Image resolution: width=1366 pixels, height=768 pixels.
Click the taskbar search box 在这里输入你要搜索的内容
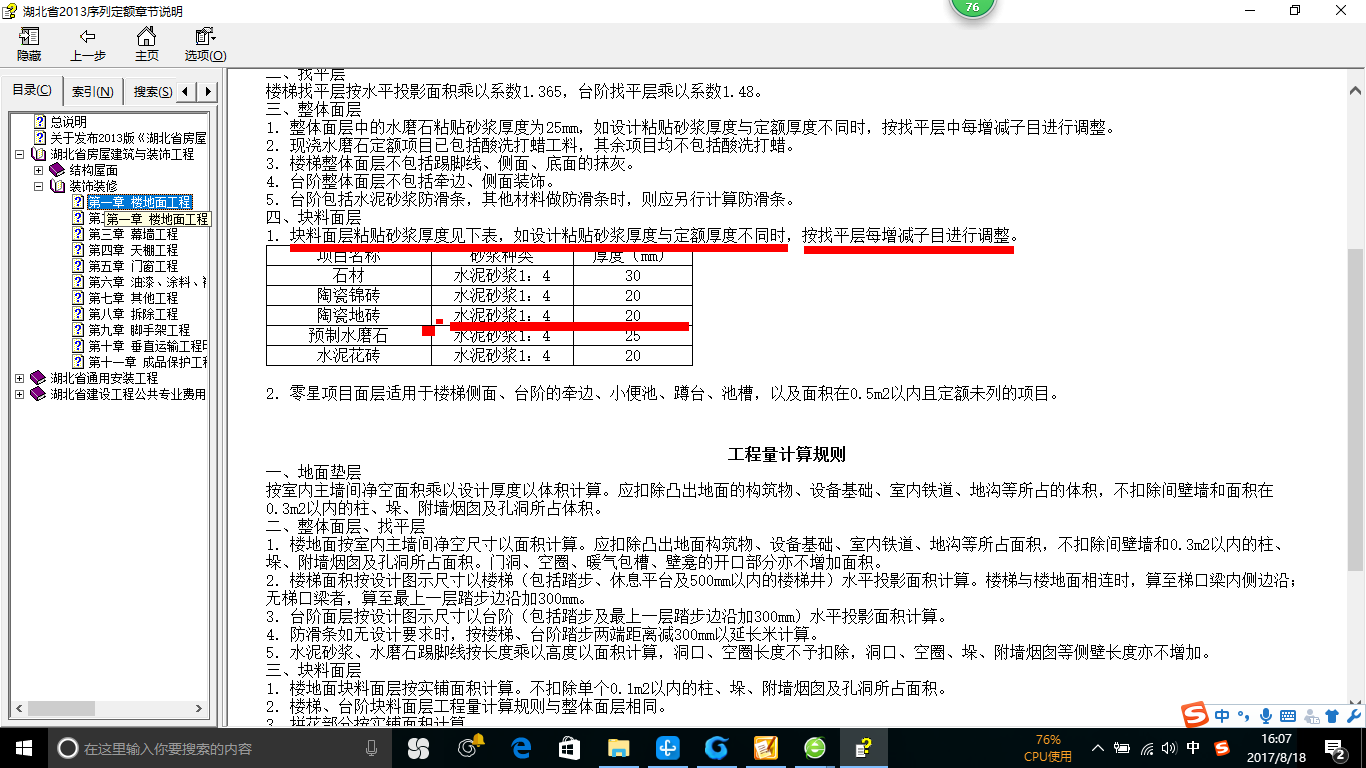pos(220,748)
